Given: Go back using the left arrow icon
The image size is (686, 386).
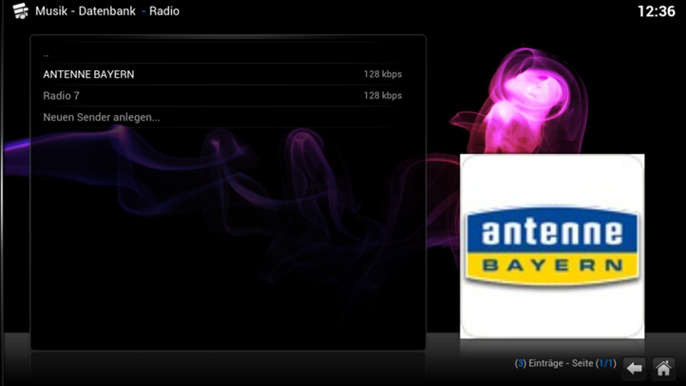Looking at the screenshot, I should point(634,368).
